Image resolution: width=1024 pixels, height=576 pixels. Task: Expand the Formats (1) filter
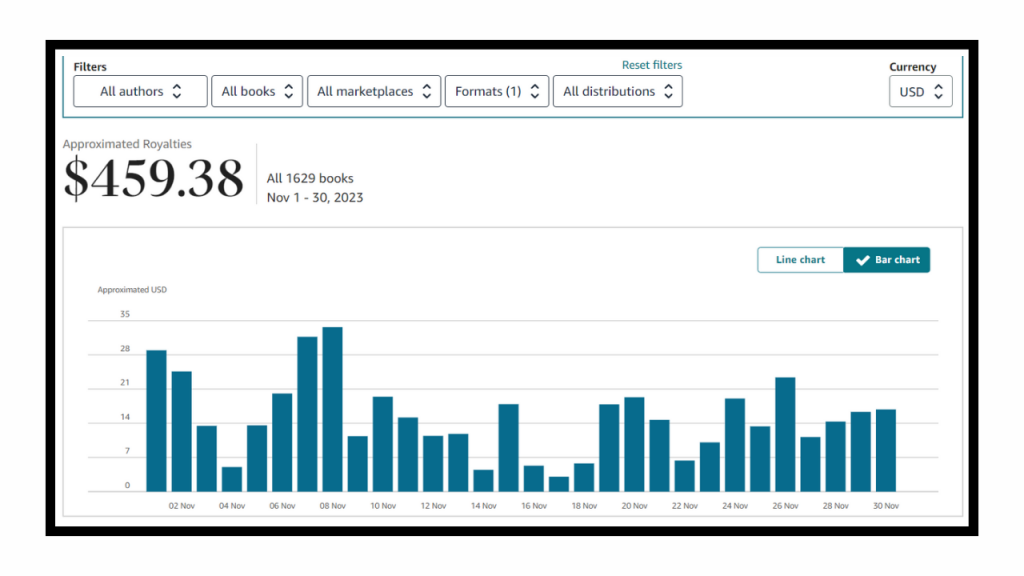tap(496, 91)
